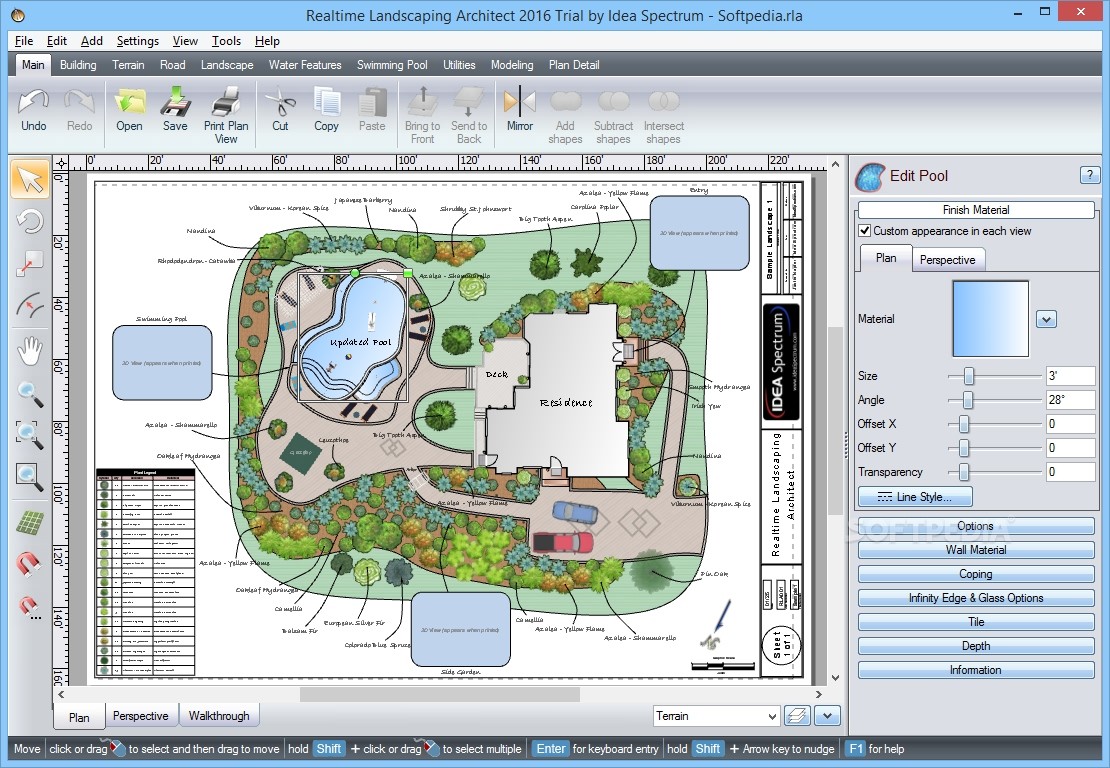The image size is (1110, 768).
Task: Switch to the Water Features tab
Action: [305, 64]
